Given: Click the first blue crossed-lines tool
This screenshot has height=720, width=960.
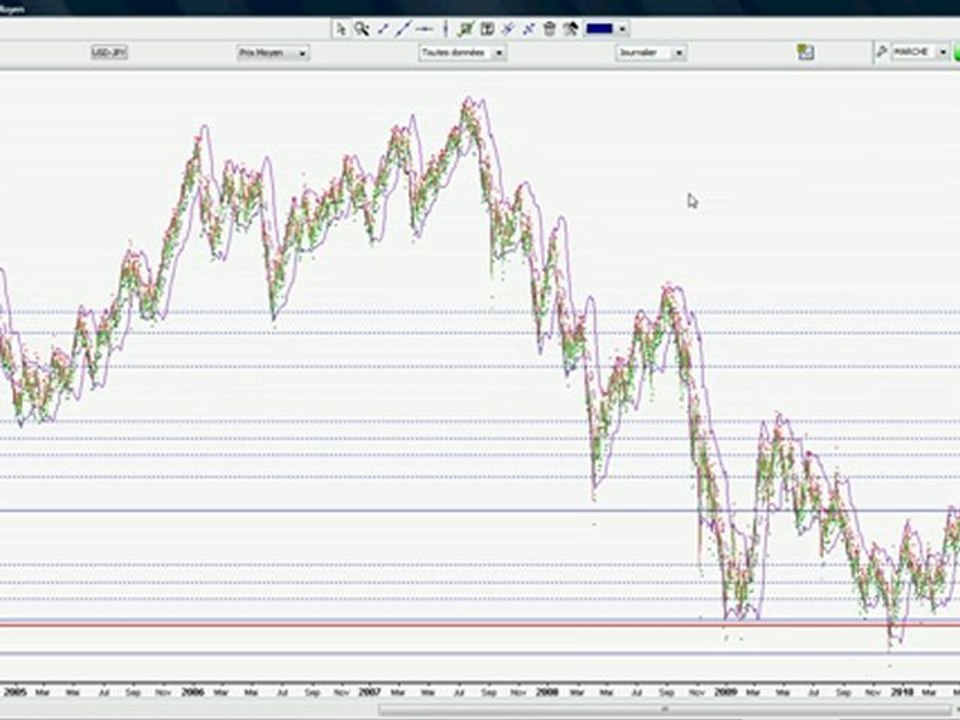Looking at the screenshot, I should click(x=508, y=29).
